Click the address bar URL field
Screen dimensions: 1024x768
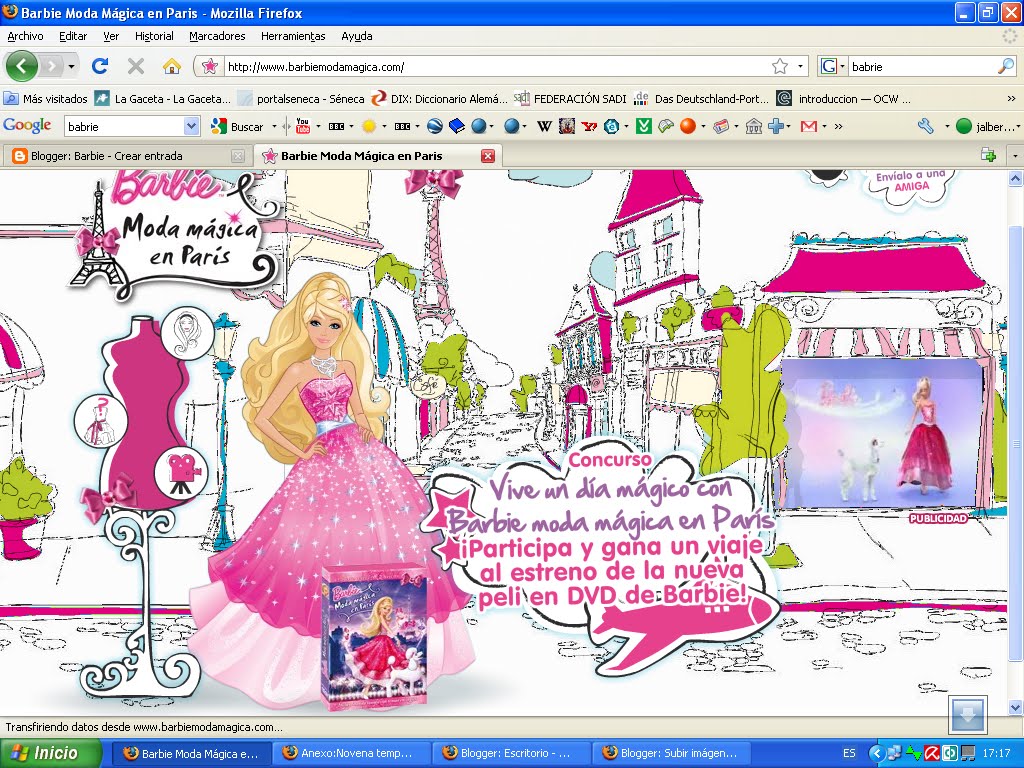(x=496, y=66)
